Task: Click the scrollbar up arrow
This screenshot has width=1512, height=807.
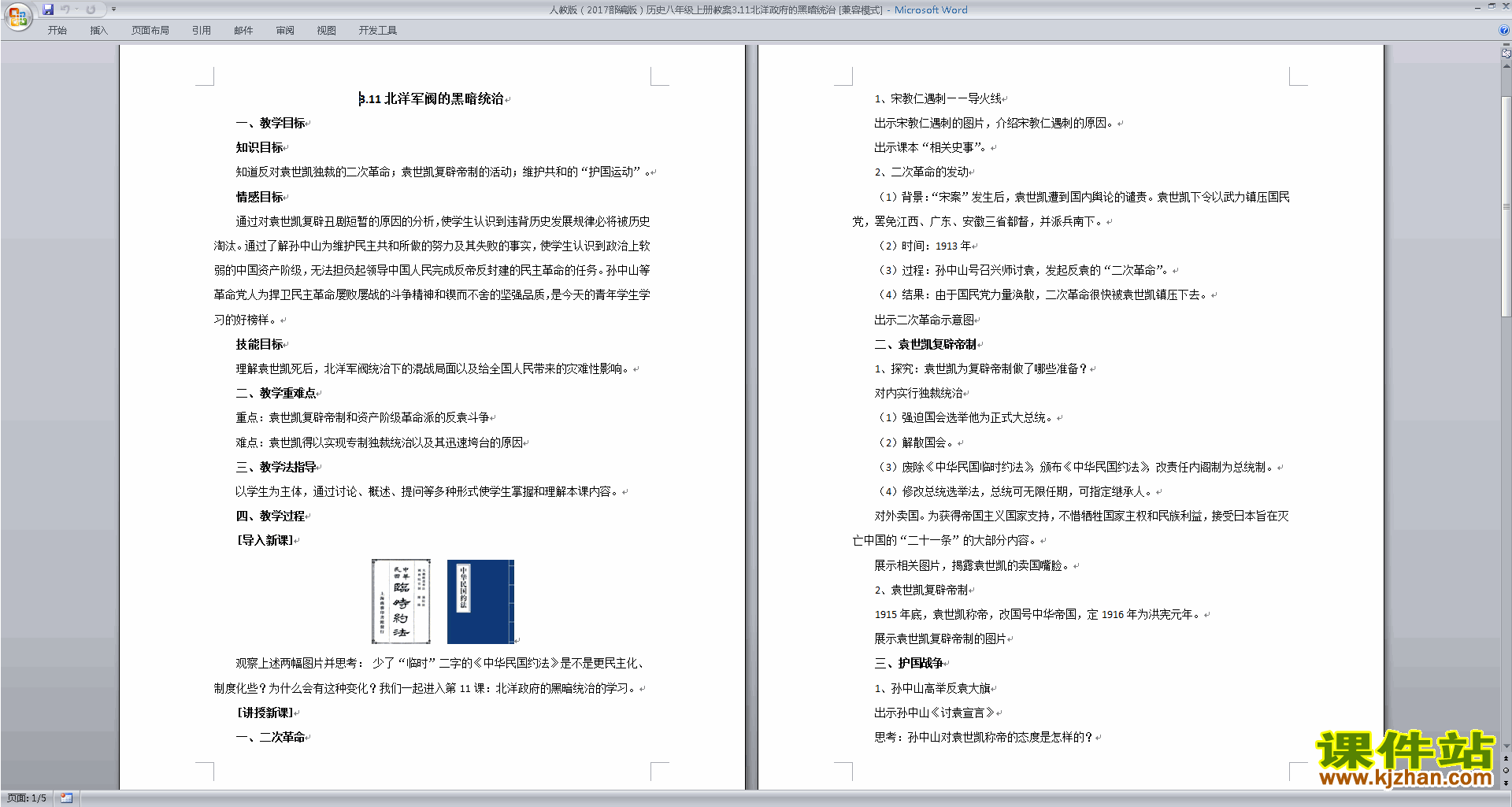Action: click(x=1506, y=66)
